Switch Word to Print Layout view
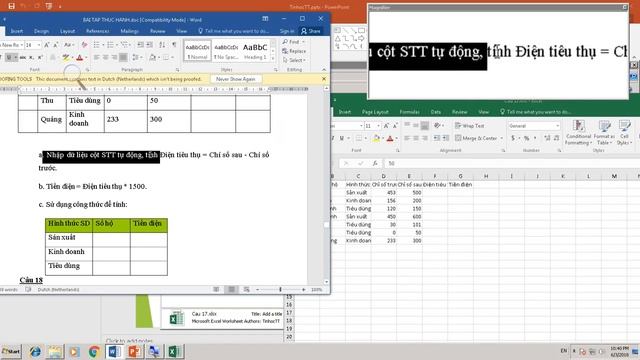Image resolution: width=640 pixels, height=360 pixels. 231,289
